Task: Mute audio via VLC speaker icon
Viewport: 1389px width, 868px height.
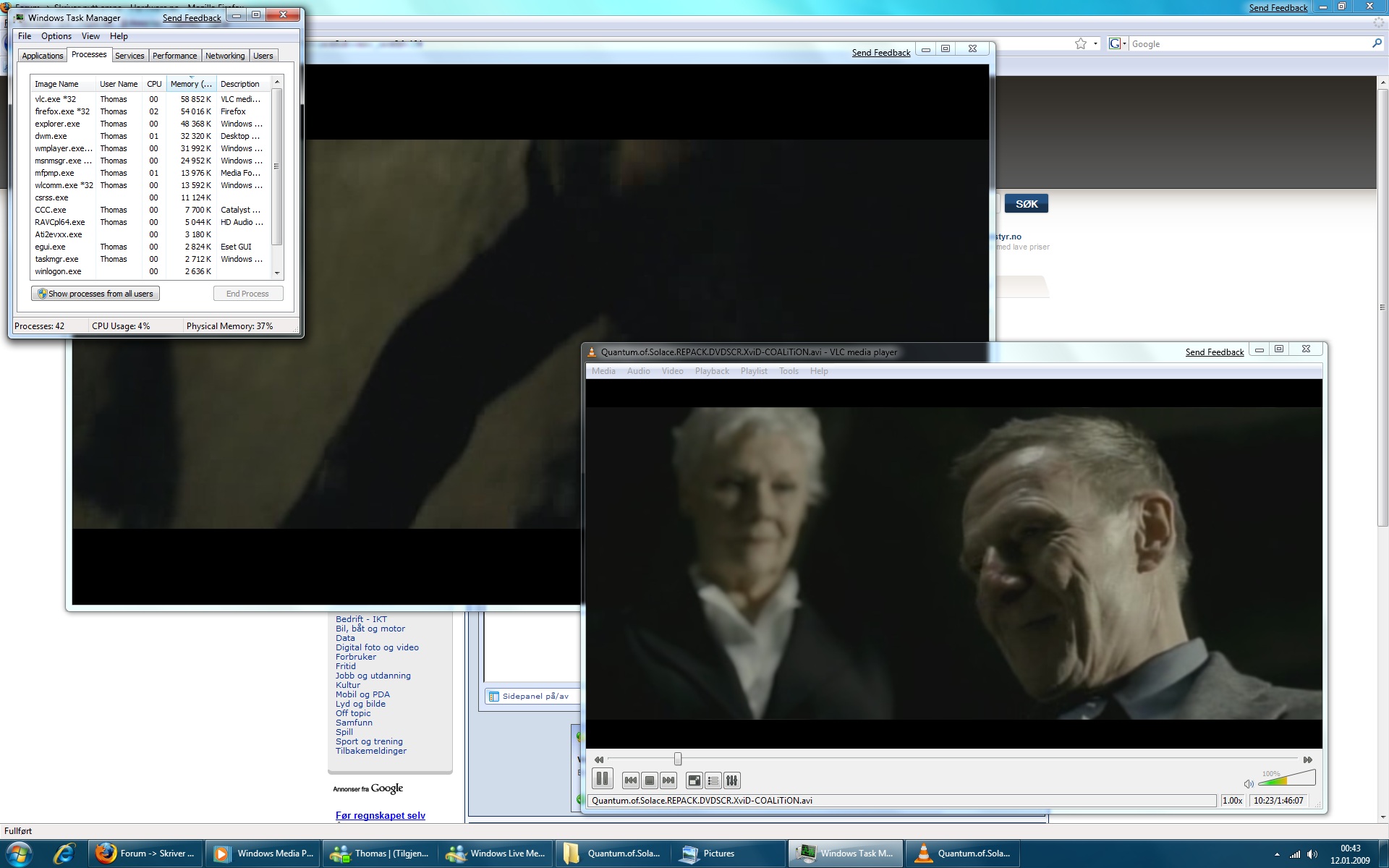Action: (1249, 784)
